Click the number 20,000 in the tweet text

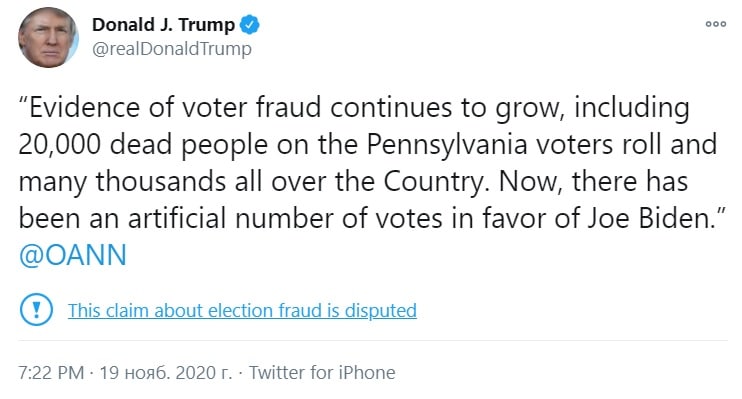60,144
